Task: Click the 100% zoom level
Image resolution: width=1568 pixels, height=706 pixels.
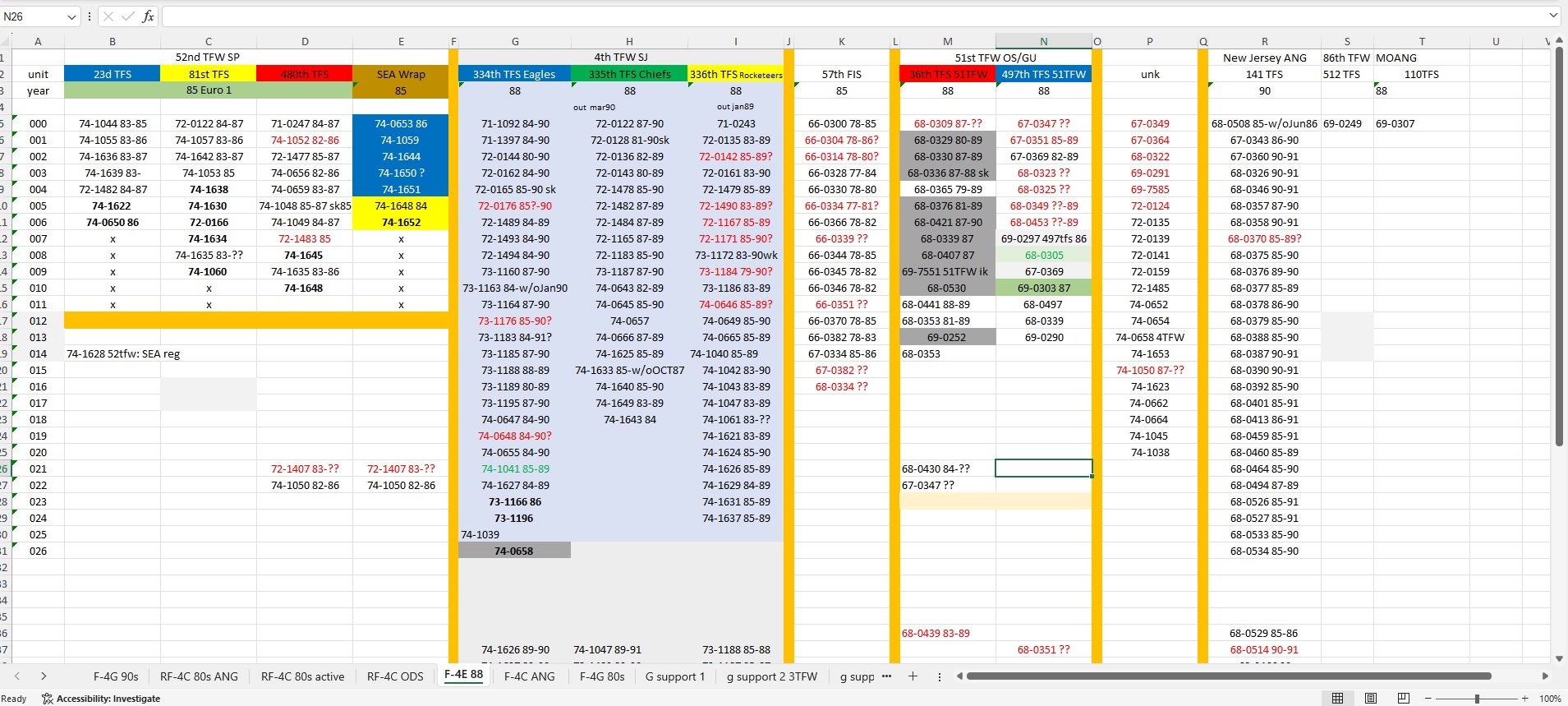Action: pyautogui.click(x=1550, y=699)
